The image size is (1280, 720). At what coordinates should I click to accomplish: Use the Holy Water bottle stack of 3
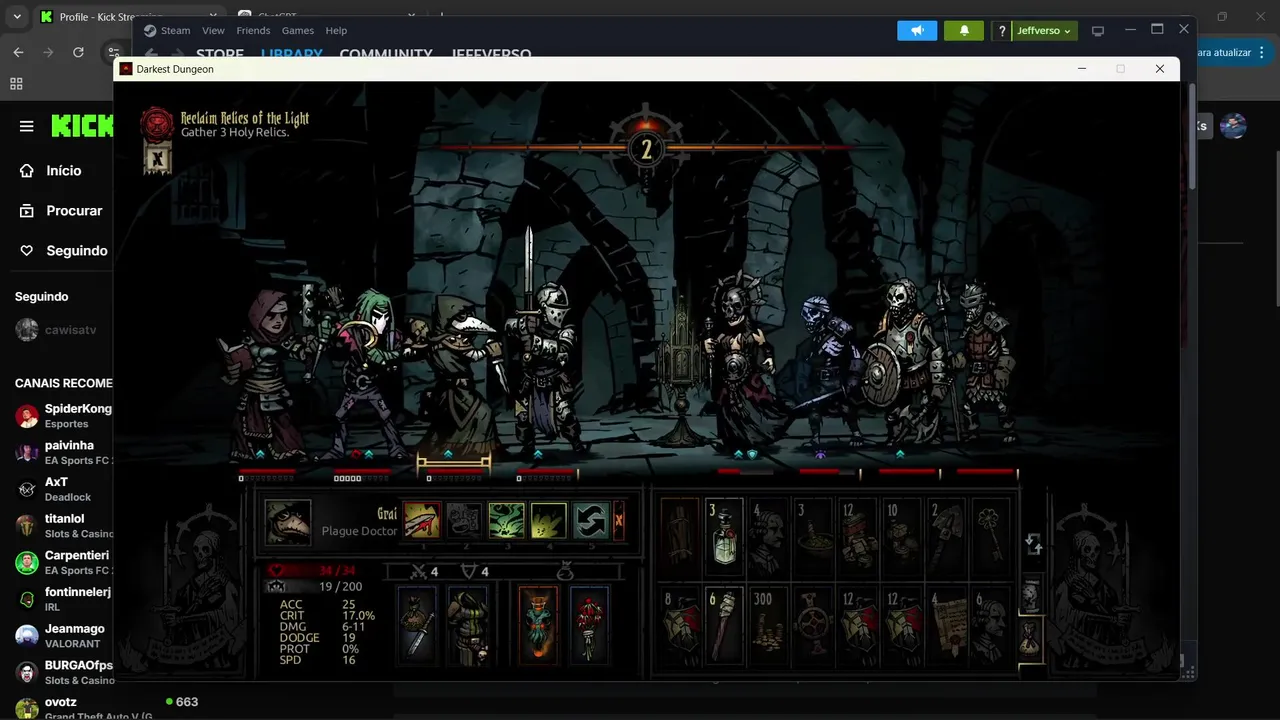(724, 537)
